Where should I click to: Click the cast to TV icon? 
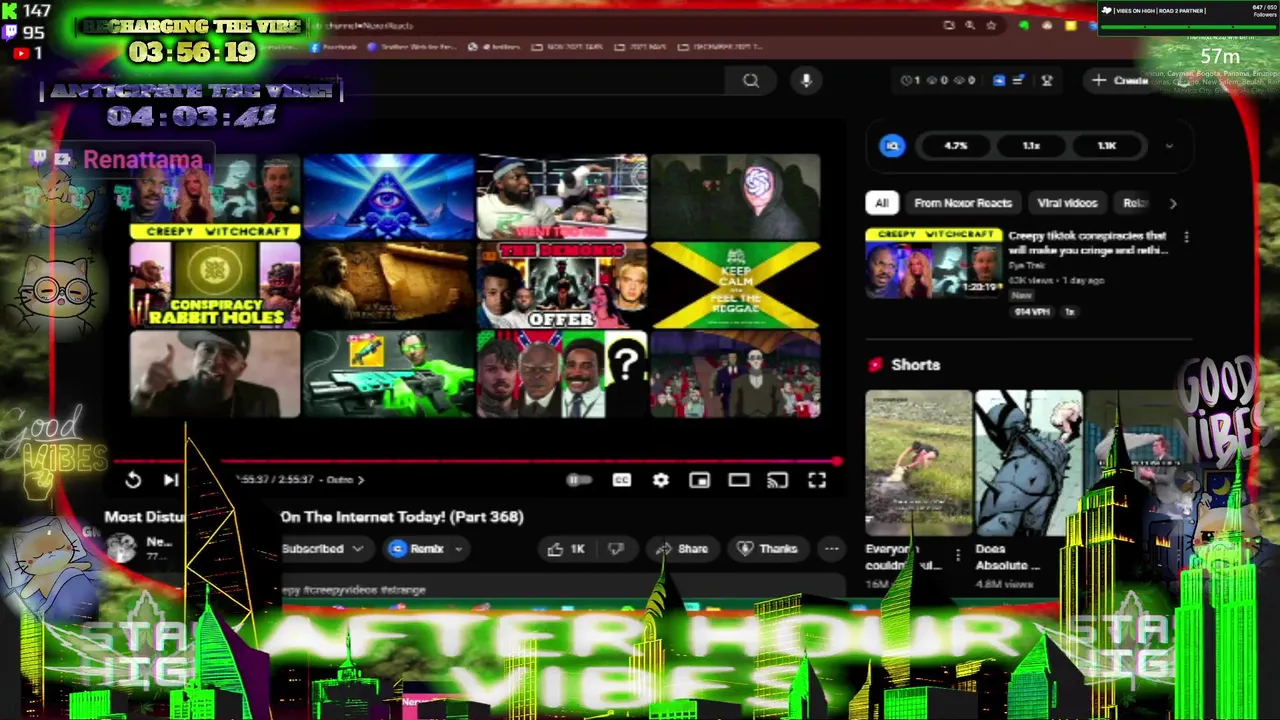[777, 481]
